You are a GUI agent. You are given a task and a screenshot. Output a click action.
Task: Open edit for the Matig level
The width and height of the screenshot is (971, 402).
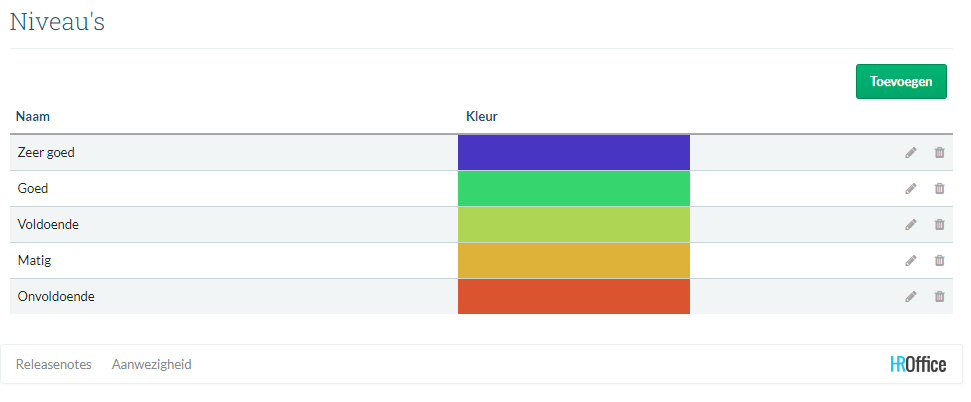(910, 261)
